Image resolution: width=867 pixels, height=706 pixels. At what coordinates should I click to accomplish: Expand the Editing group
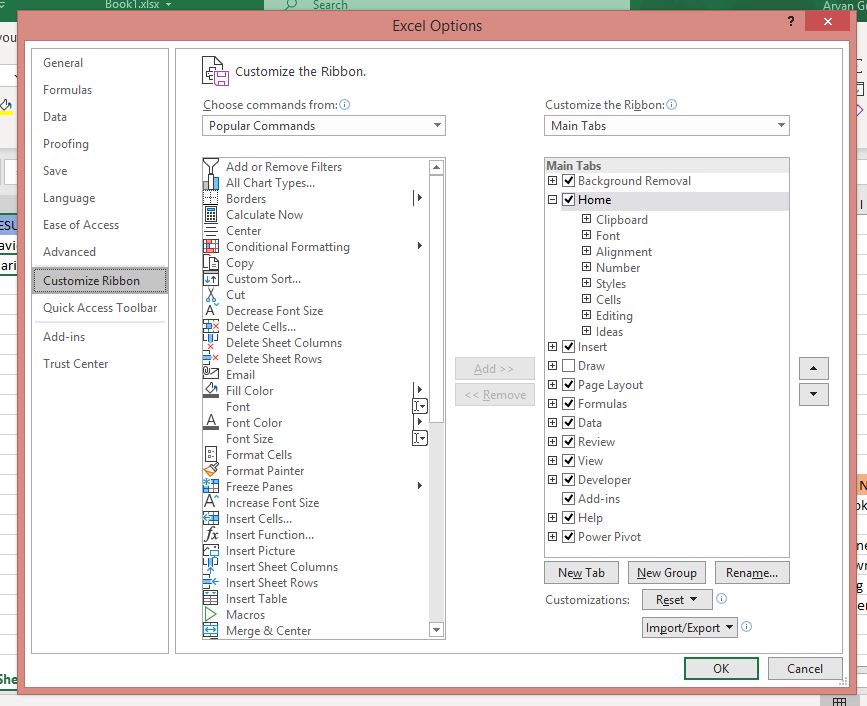tap(587, 315)
